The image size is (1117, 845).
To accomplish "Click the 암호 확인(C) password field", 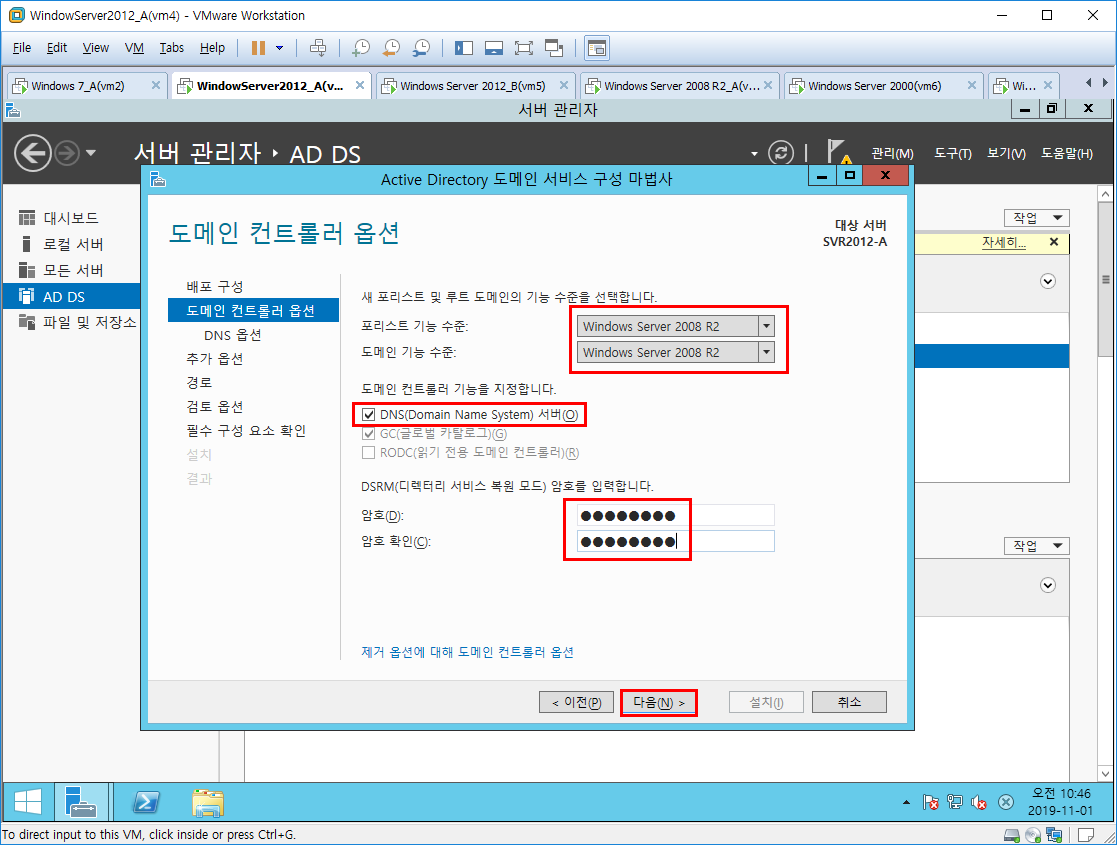I will (675, 541).
